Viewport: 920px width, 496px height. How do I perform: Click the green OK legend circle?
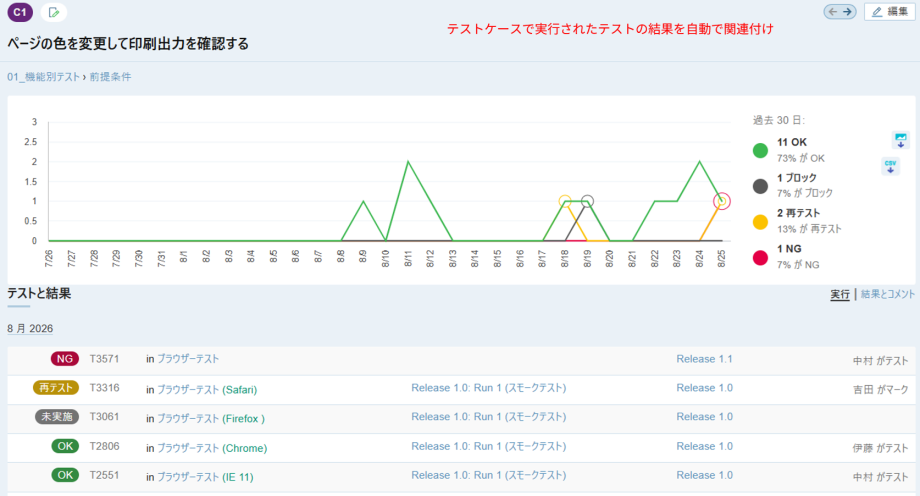tap(760, 151)
